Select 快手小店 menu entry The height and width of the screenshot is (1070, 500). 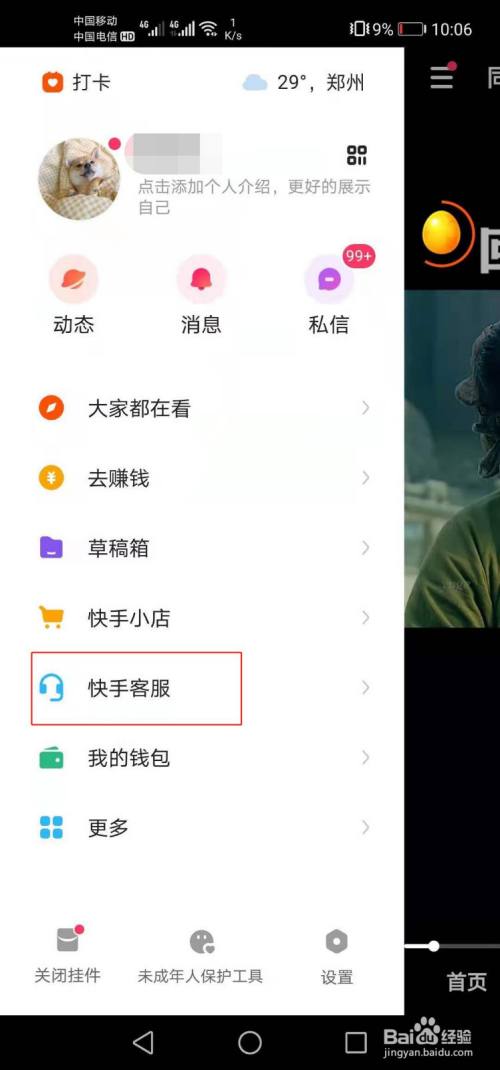202,618
